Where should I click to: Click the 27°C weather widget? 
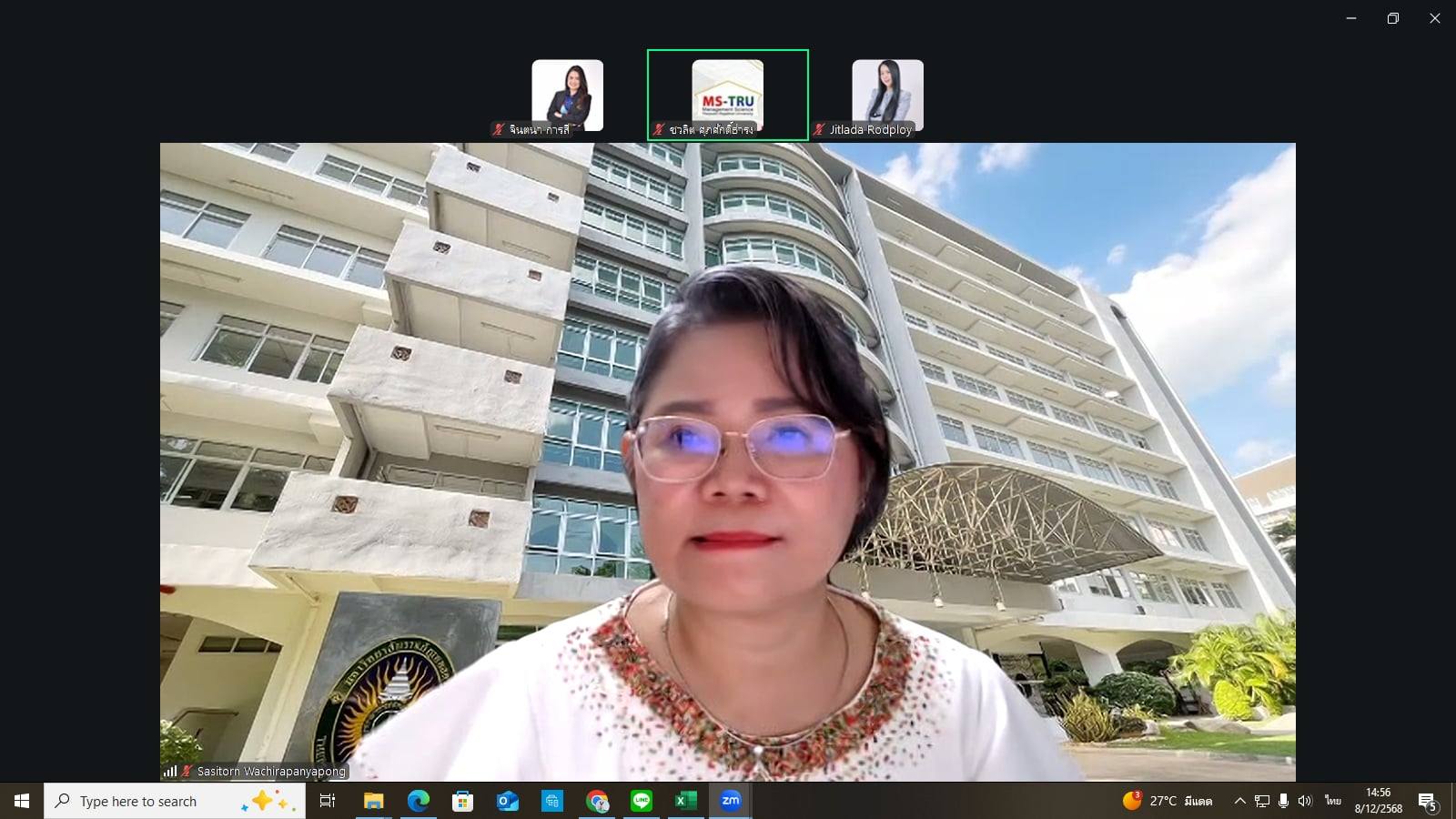pyautogui.click(x=1168, y=801)
